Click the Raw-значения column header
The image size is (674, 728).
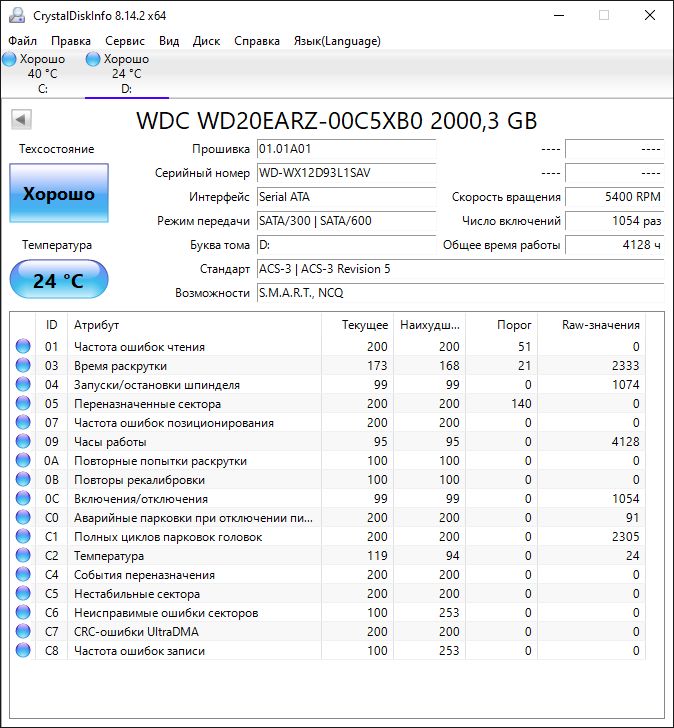(x=602, y=325)
